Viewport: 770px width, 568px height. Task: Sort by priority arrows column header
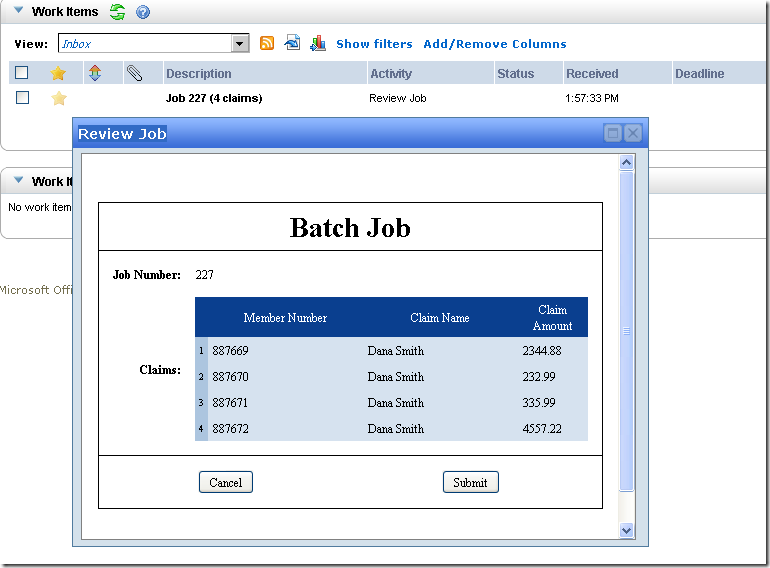click(x=95, y=73)
